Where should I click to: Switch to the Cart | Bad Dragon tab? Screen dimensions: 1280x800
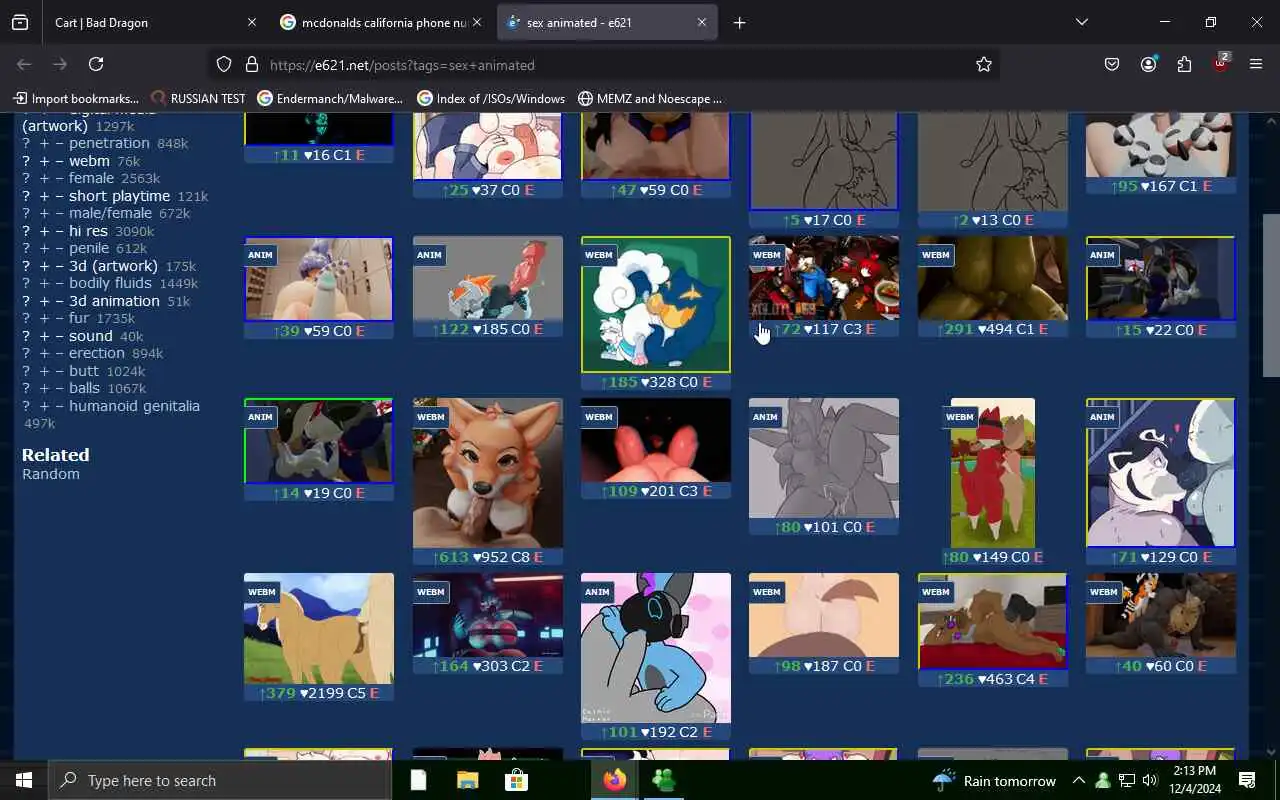(x=154, y=22)
